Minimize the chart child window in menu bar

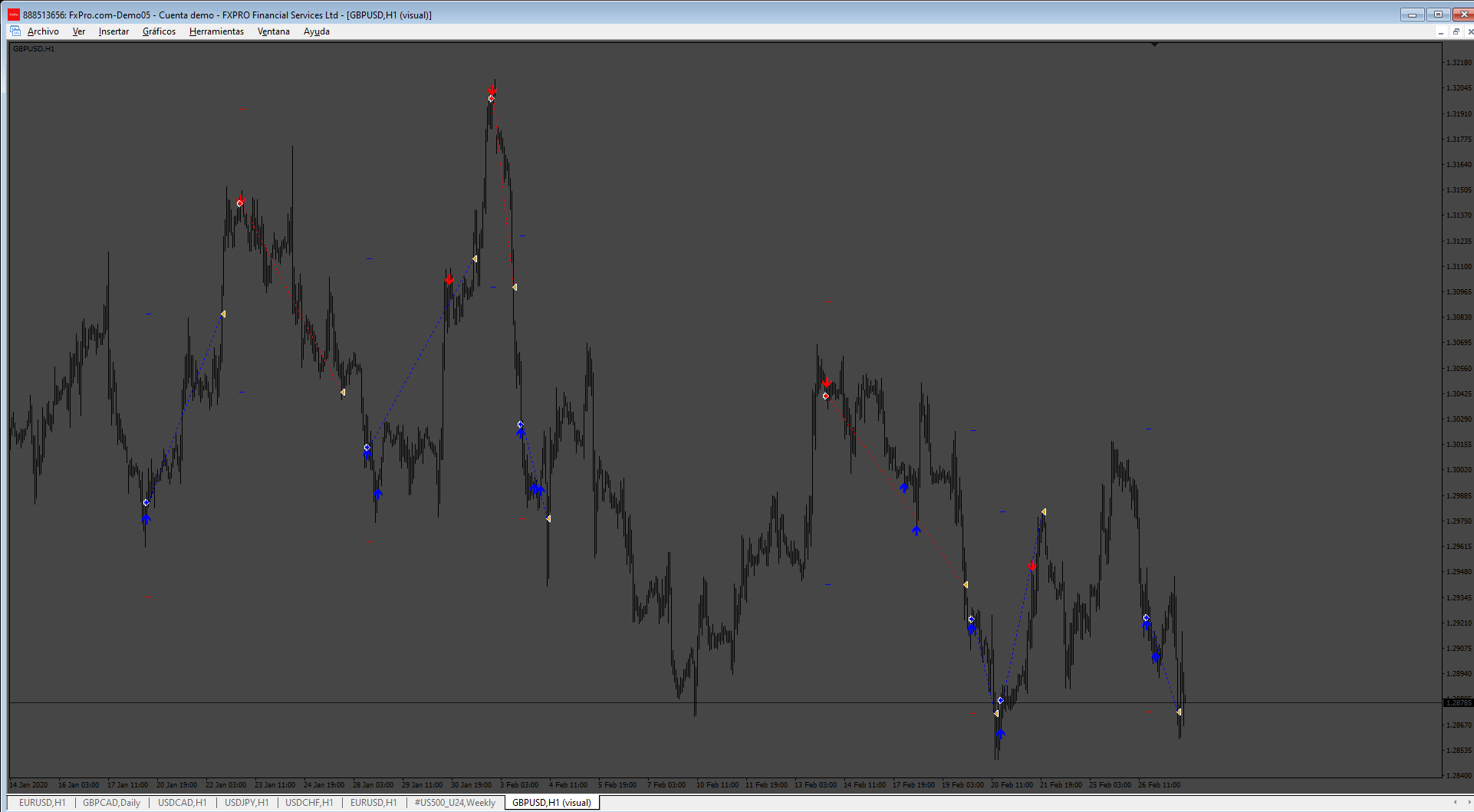(x=1441, y=32)
